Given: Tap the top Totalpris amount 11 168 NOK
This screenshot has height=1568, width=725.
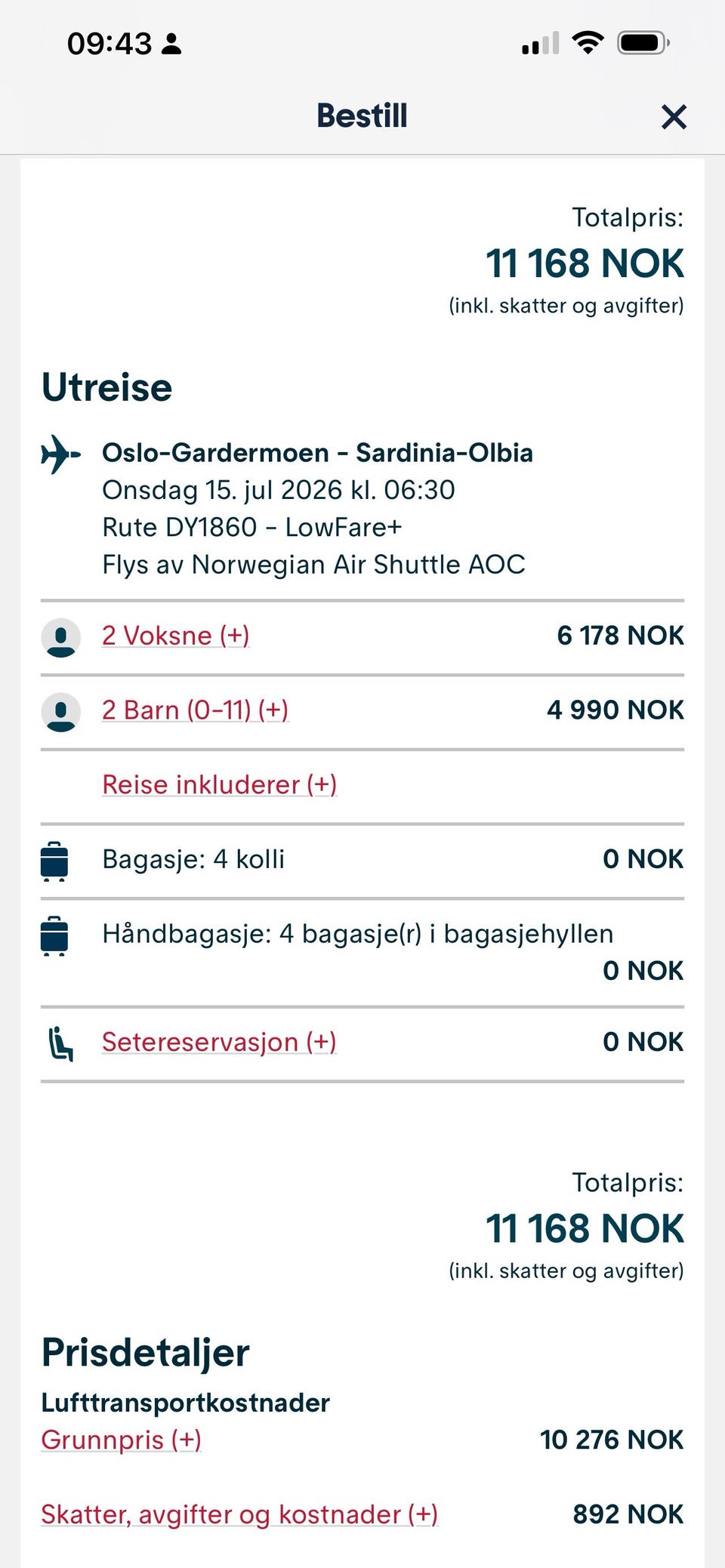Looking at the screenshot, I should 585,263.
